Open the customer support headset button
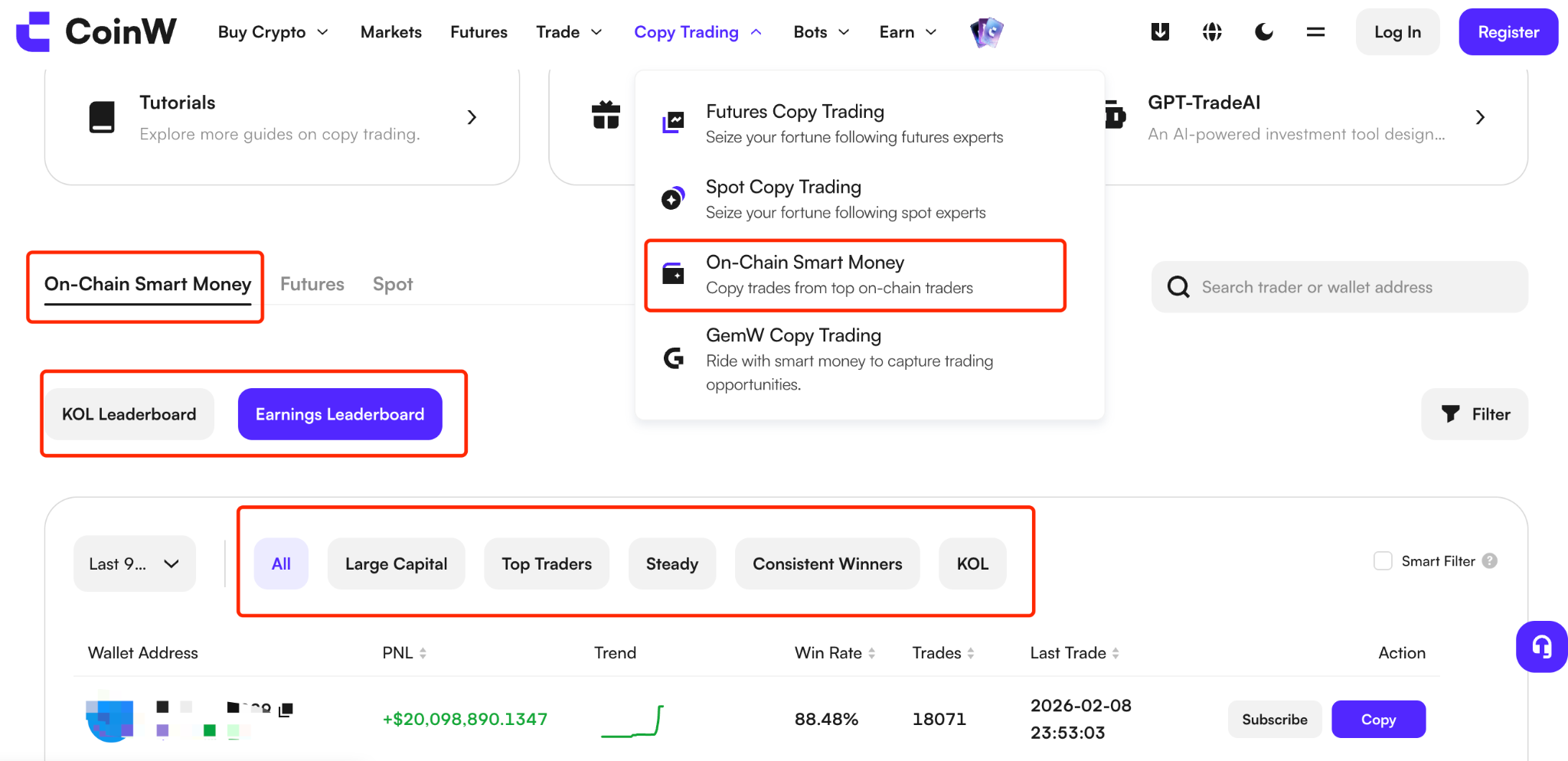Image resolution: width=1568 pixels, height=761 pixels. point(1542,647)
